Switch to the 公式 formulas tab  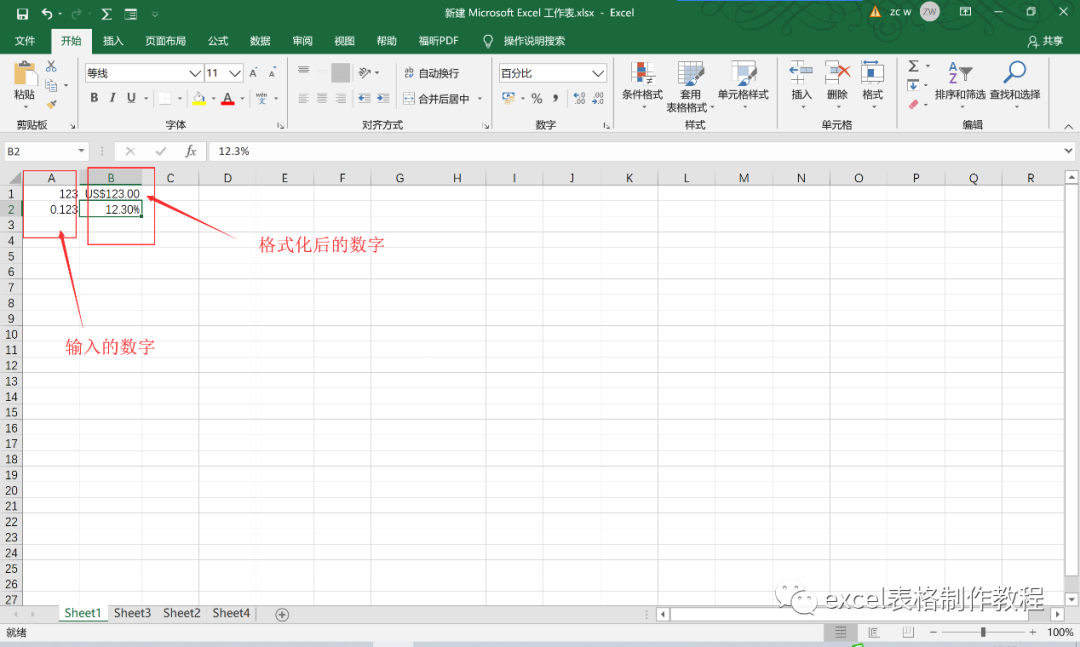pos(218,41)
